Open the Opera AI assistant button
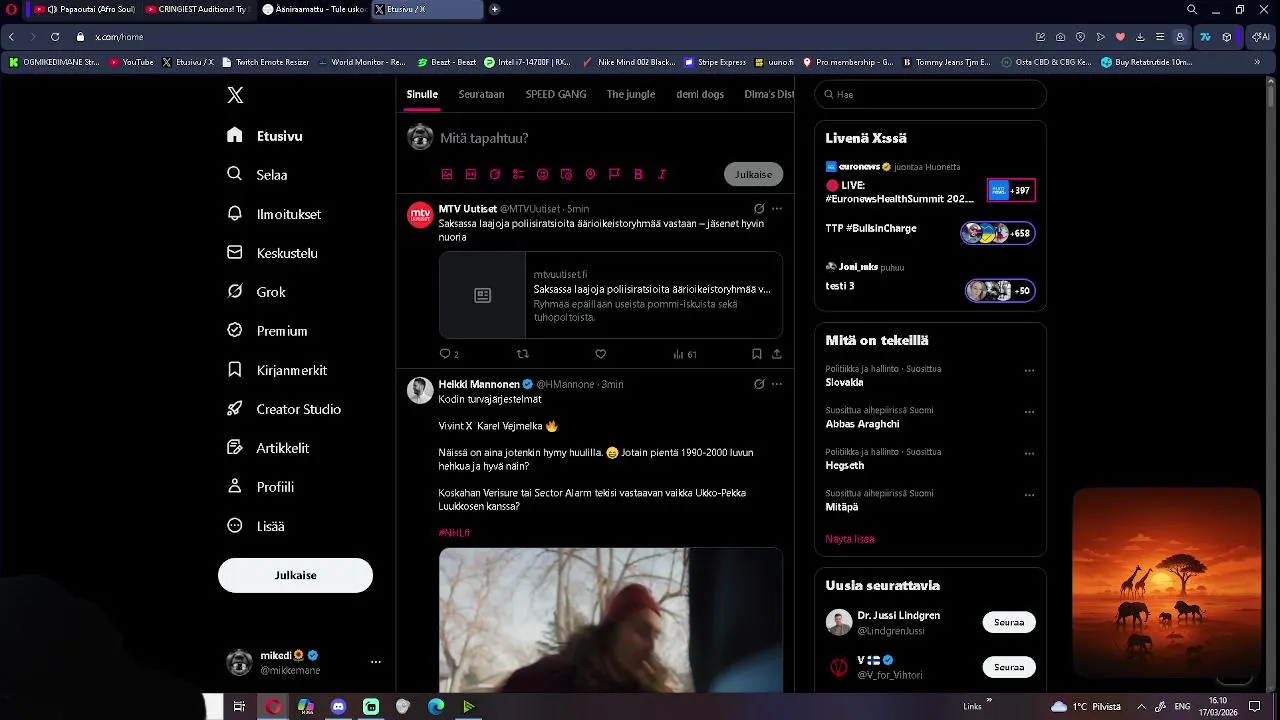 [x=1260, y=37]
